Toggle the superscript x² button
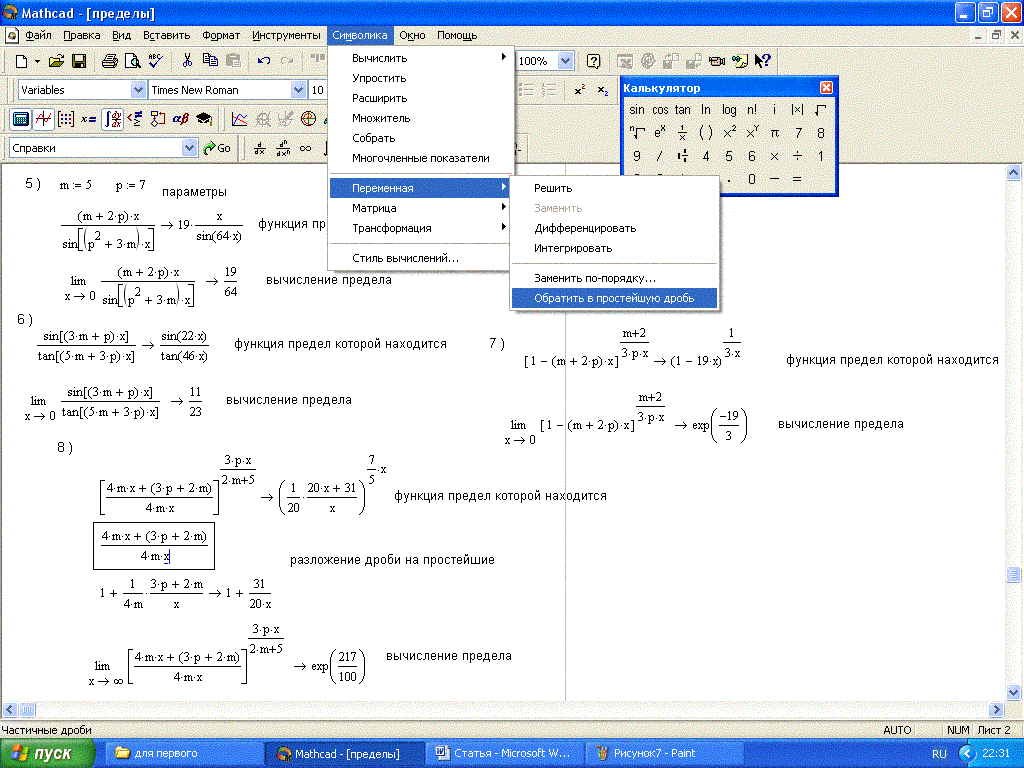The image size is (1024, 768). [x=579, y=90]
